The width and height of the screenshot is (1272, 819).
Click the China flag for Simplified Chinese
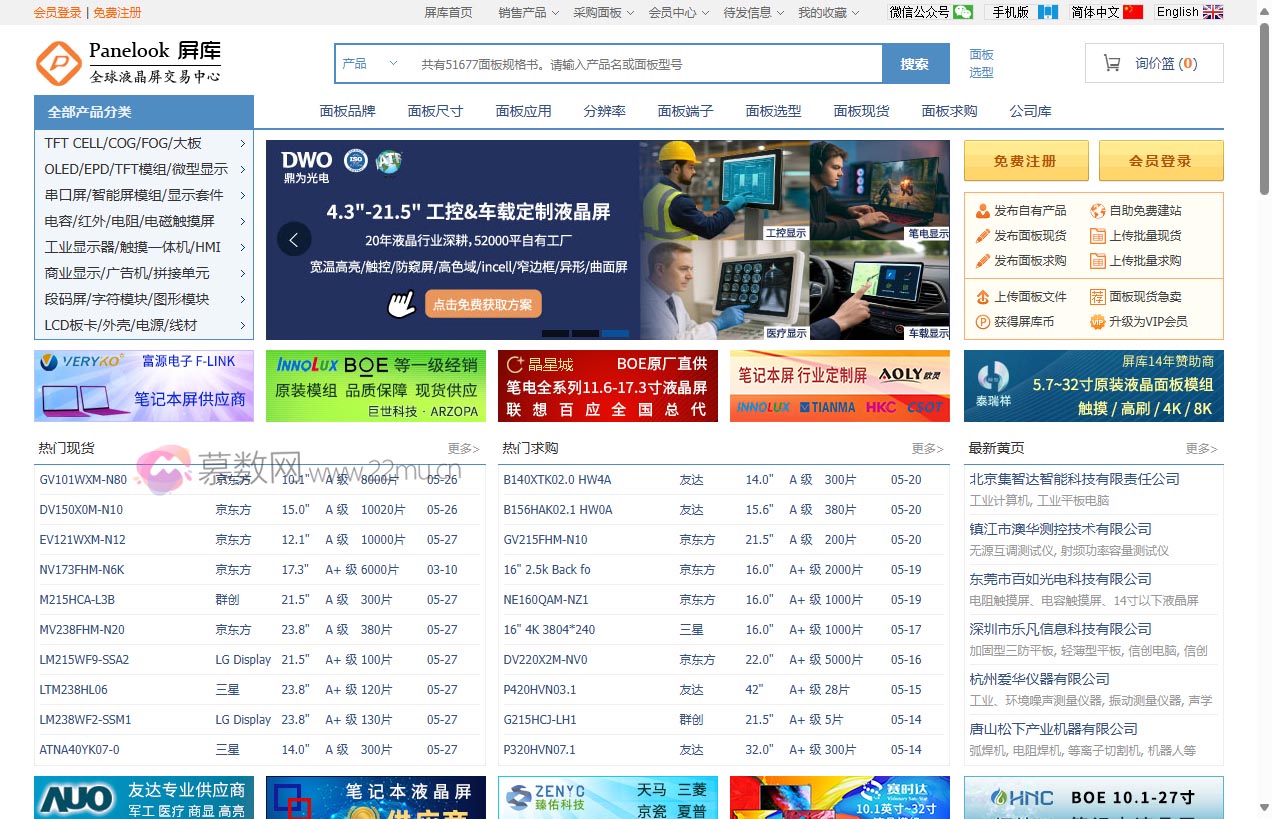[x=1132, y=12]
